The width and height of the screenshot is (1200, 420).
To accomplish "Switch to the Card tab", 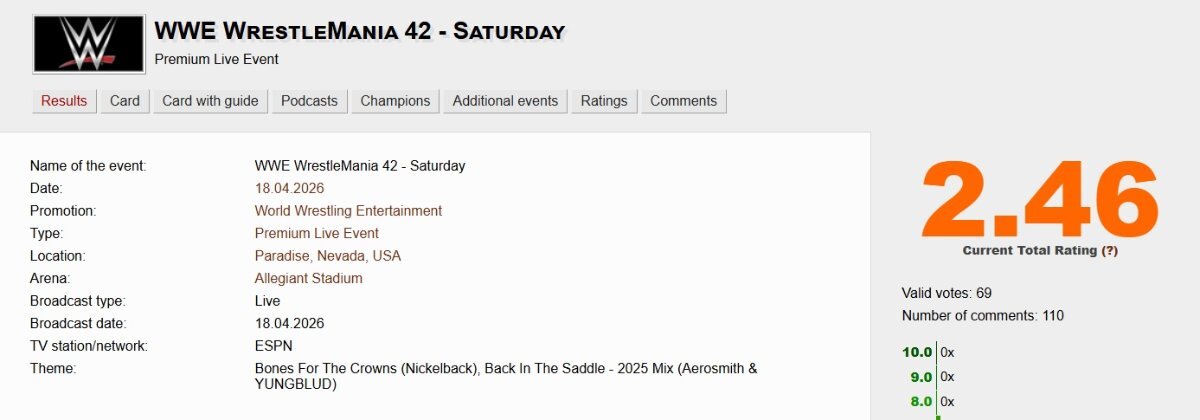I will tap(125, 101).
